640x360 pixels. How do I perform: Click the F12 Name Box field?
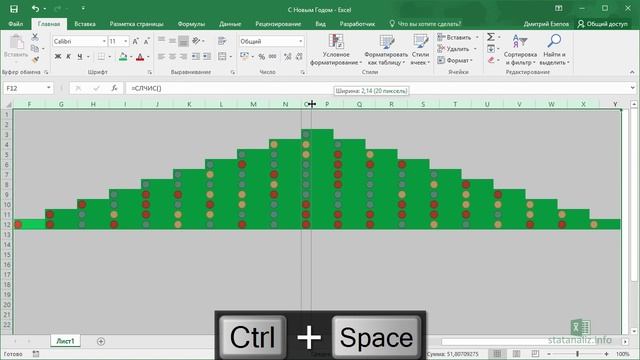28,88
